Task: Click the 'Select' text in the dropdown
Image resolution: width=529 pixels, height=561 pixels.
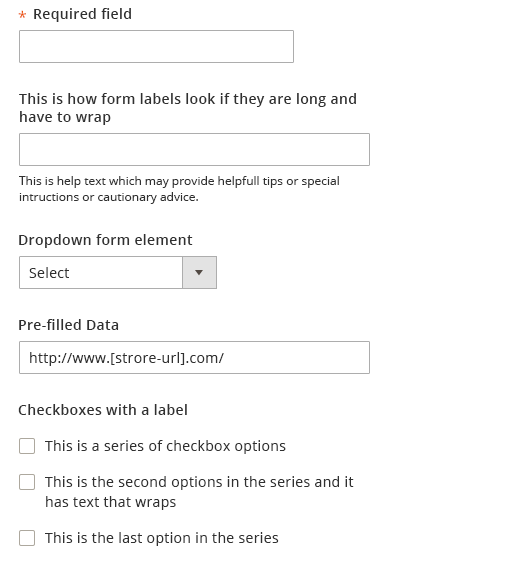Action: pos(49,273)
